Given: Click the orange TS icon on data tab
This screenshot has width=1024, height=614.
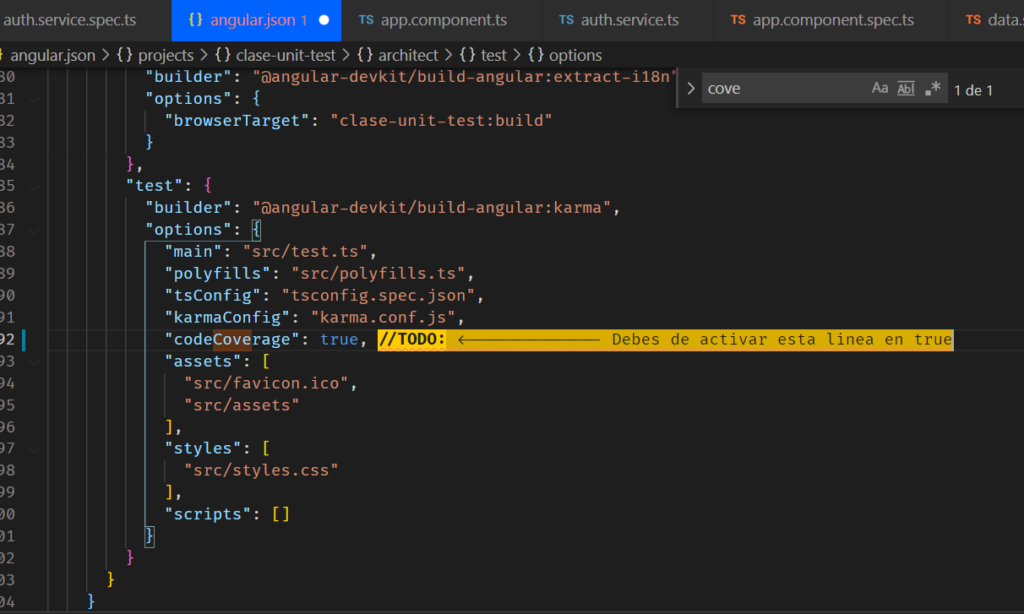Looking at the screenshot, I should (x=973, y=20).
